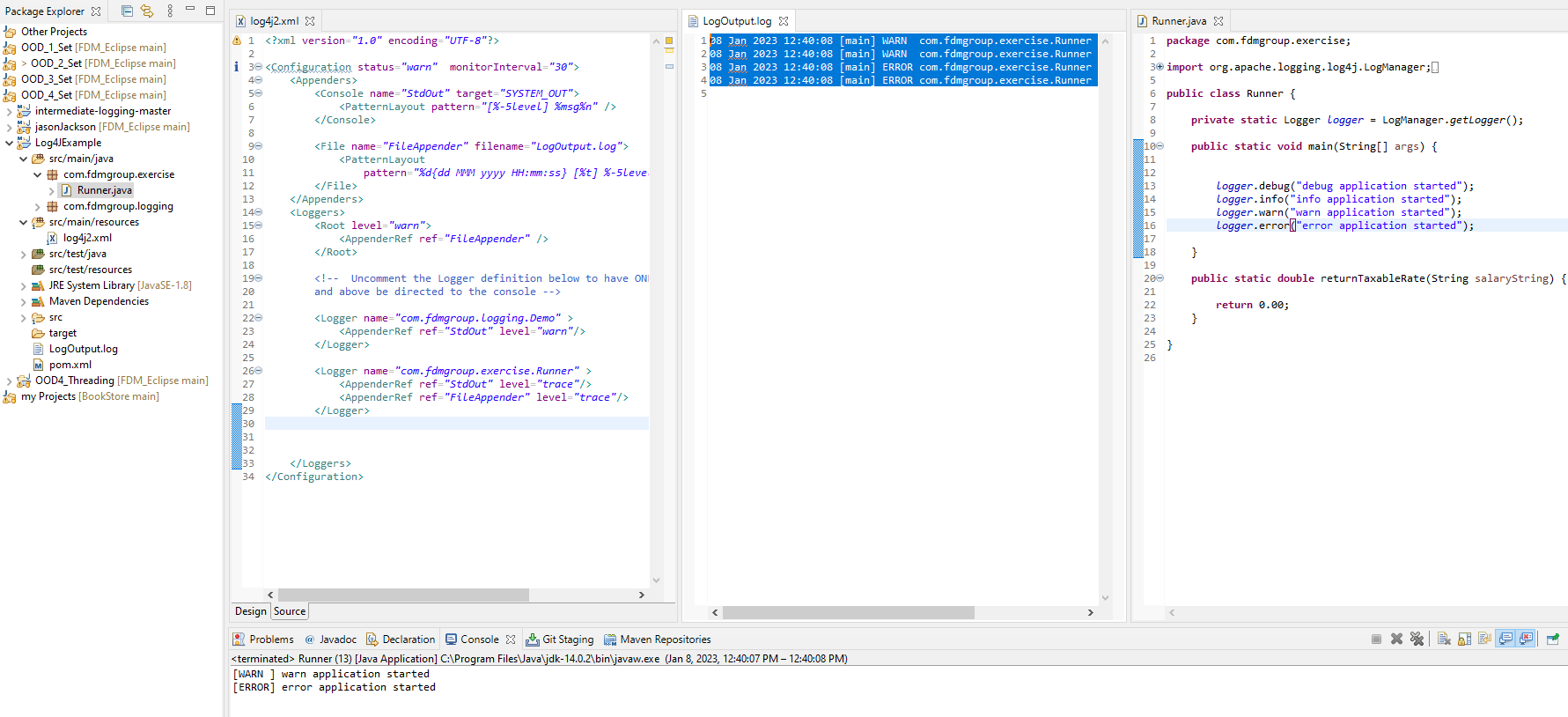Toggle Scroll Lock in Console toolbar
Screen dimensions: 1568x717
[x=1464, y=639]
